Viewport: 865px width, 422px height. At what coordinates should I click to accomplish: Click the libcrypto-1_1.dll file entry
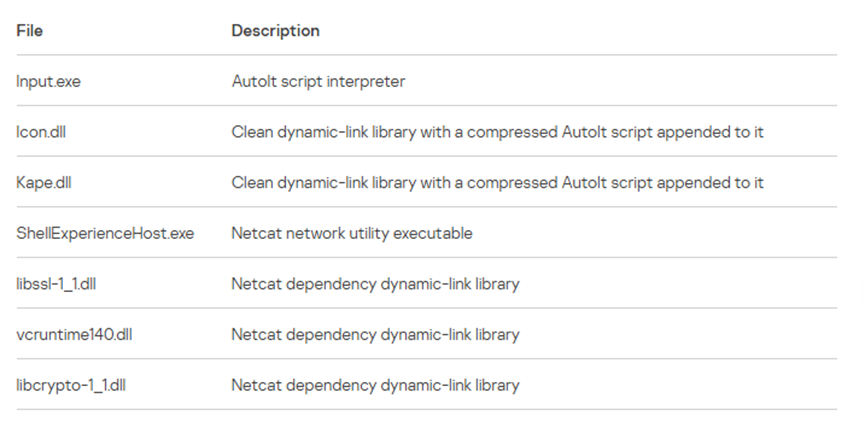click(68, 385)
